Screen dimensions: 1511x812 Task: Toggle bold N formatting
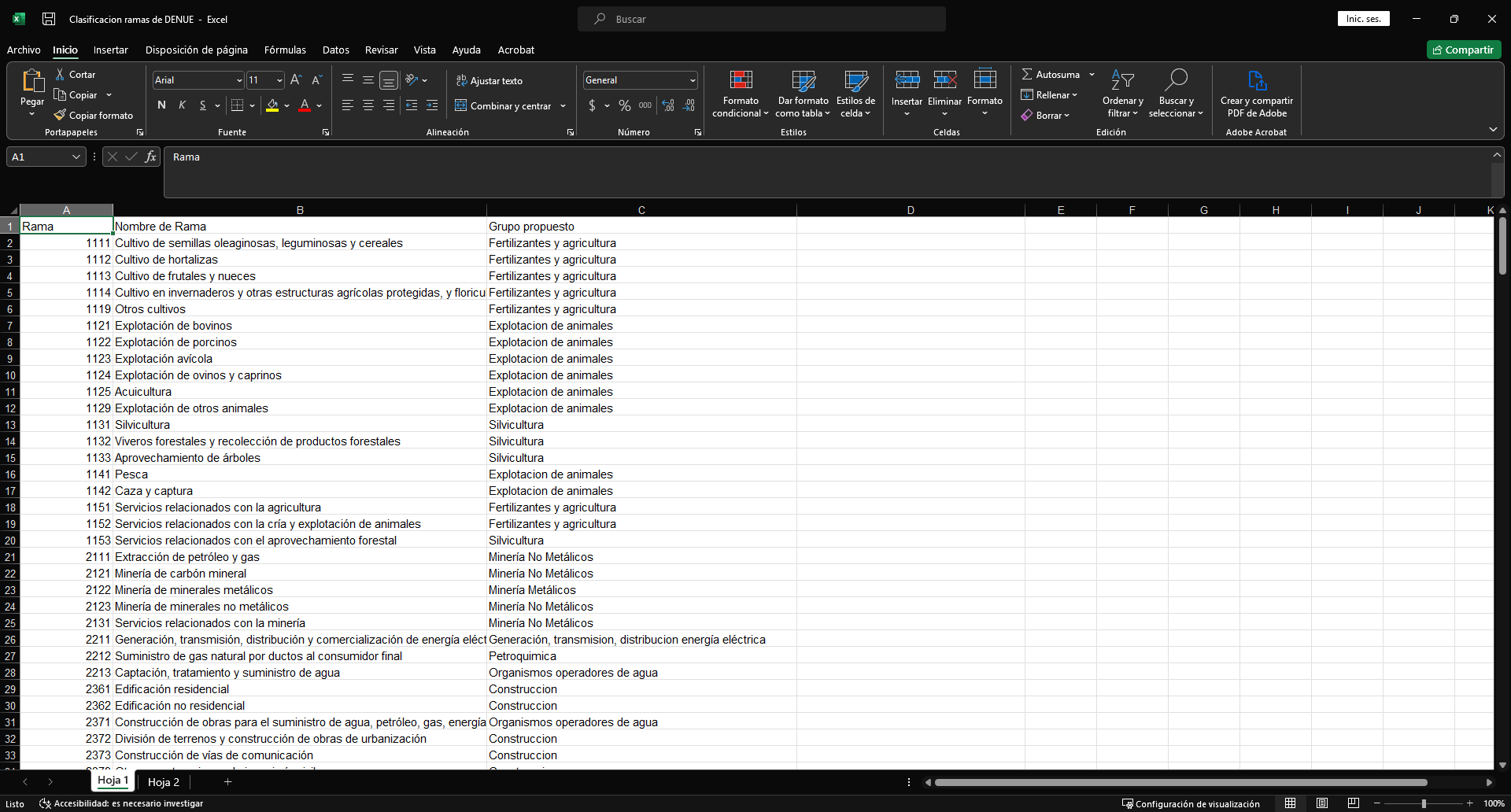(x=161, y=105)
